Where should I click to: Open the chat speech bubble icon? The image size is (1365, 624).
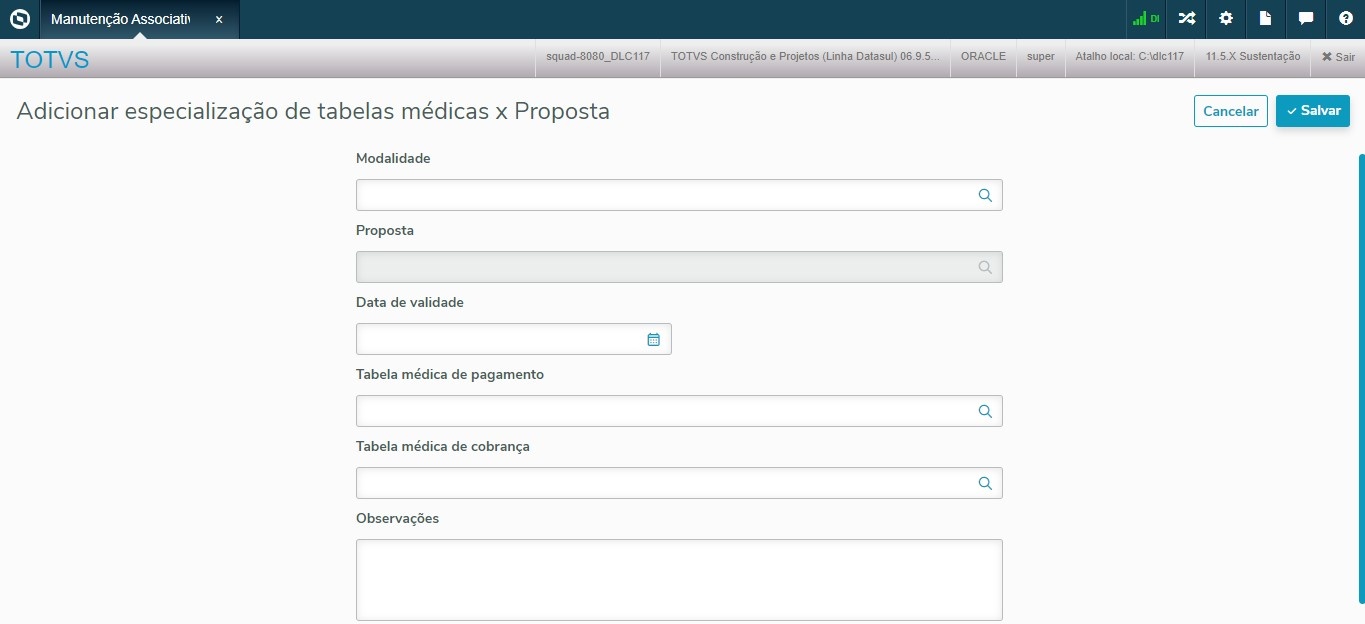tap(1305, 19)
